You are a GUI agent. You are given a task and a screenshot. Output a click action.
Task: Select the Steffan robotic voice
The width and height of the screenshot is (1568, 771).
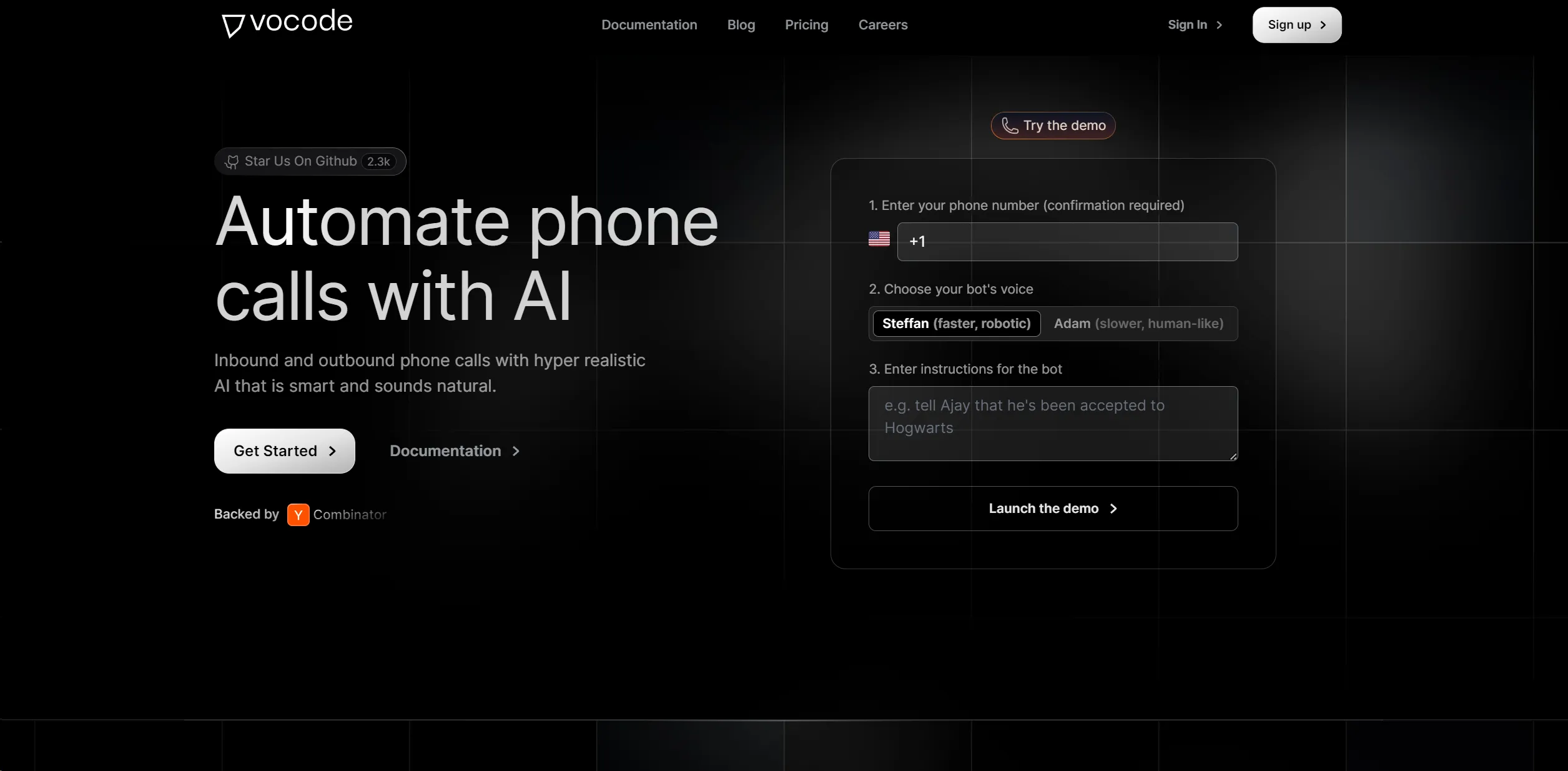[955, 324]
